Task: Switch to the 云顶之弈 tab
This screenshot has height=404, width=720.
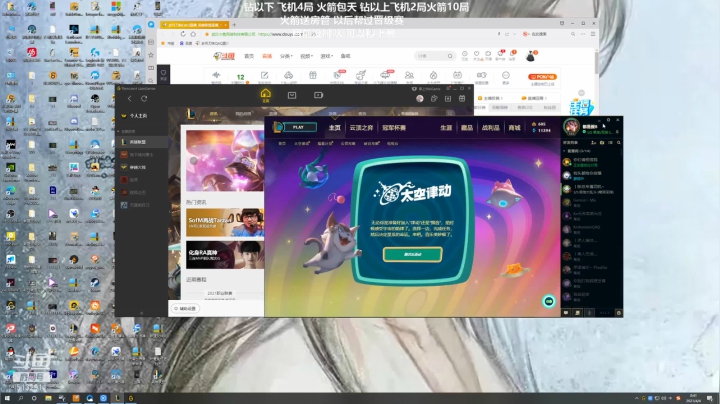Action: 361,128
